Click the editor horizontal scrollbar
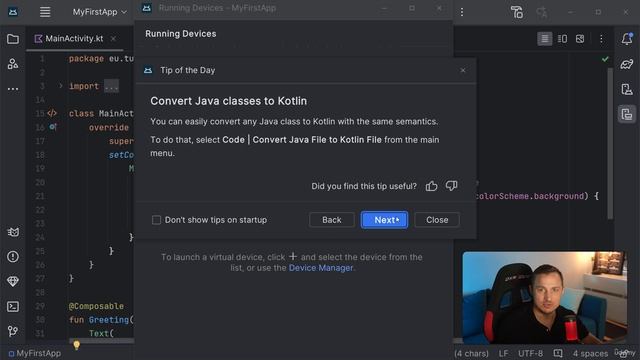Image resolution: width=640 pixels, height=360 pixels. click(101, 341)
